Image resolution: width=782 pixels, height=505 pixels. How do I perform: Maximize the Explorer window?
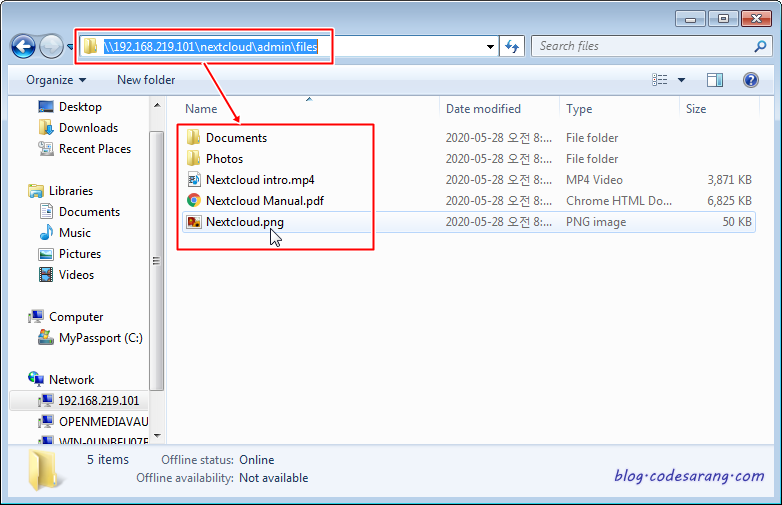(723, 19)
